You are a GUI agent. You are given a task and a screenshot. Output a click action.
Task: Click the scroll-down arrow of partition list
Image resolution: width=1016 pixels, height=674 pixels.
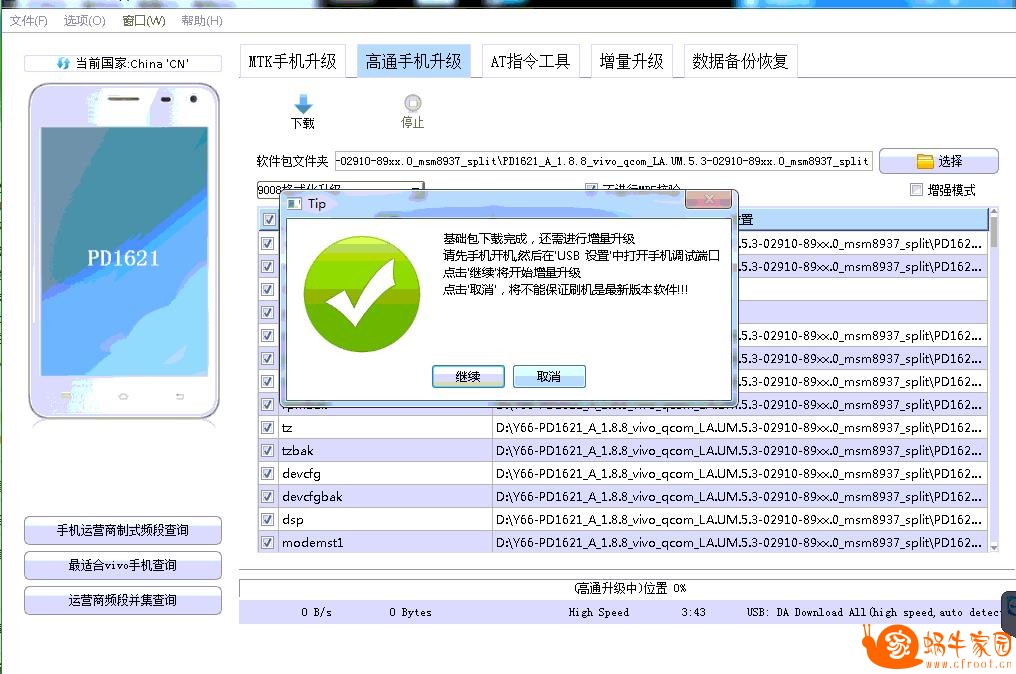(x=993, y=547)
